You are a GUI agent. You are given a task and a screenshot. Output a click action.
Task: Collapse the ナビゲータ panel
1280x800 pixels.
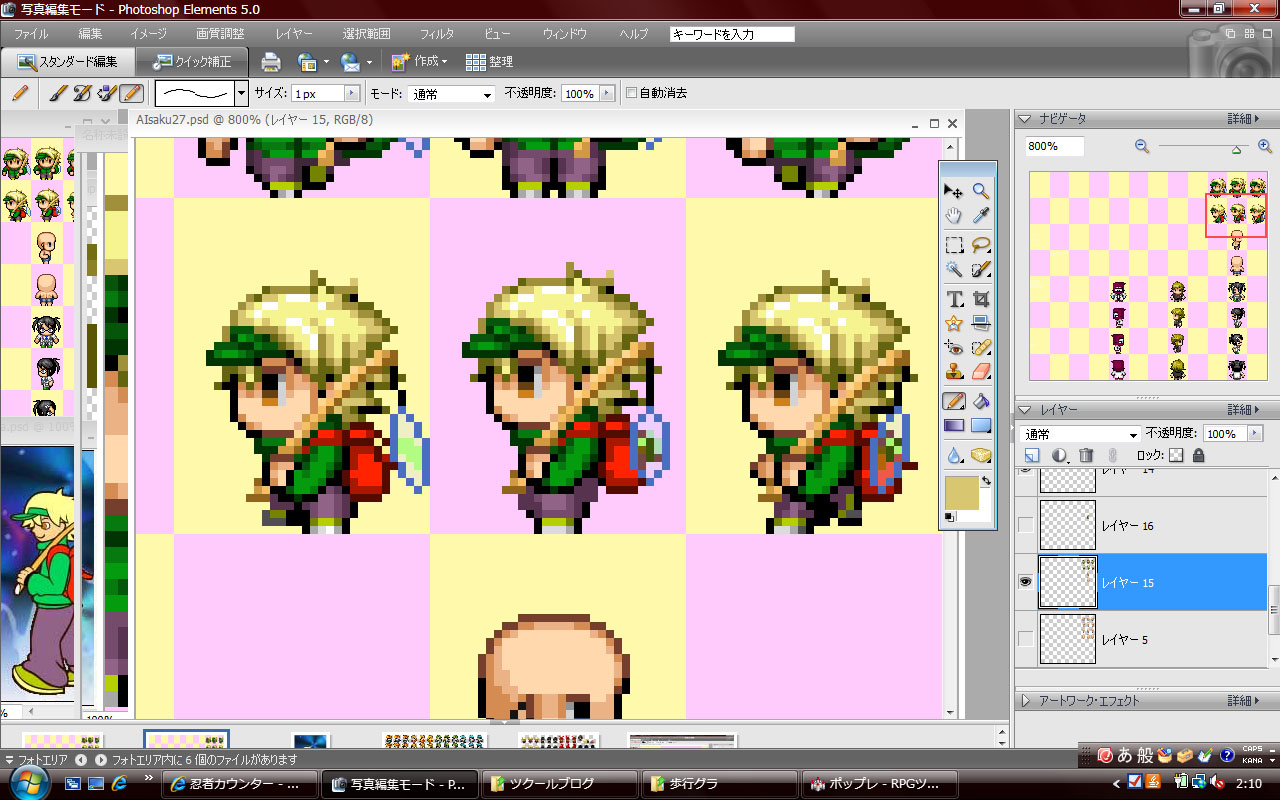[x=1025, y=119]
